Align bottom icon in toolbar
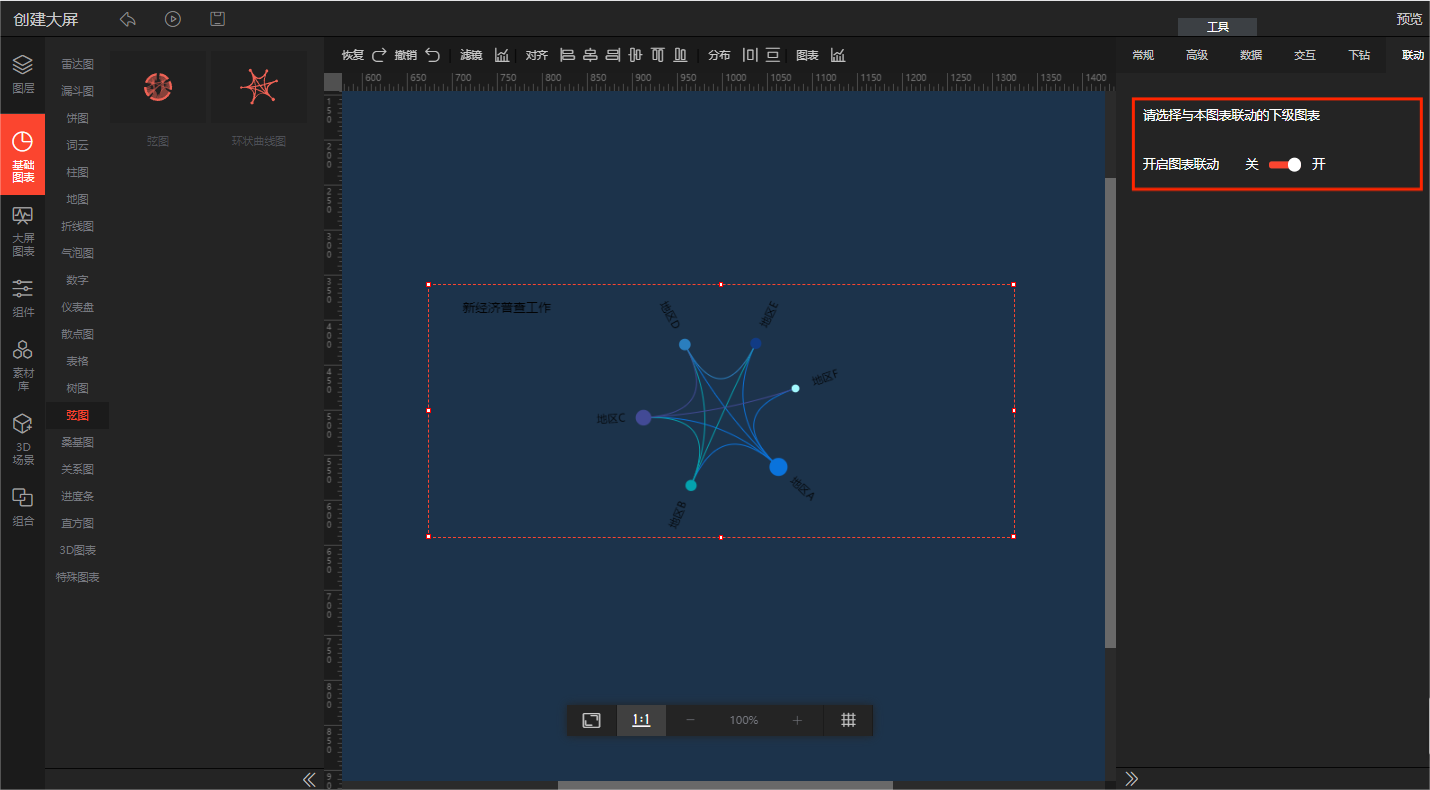 680,55
